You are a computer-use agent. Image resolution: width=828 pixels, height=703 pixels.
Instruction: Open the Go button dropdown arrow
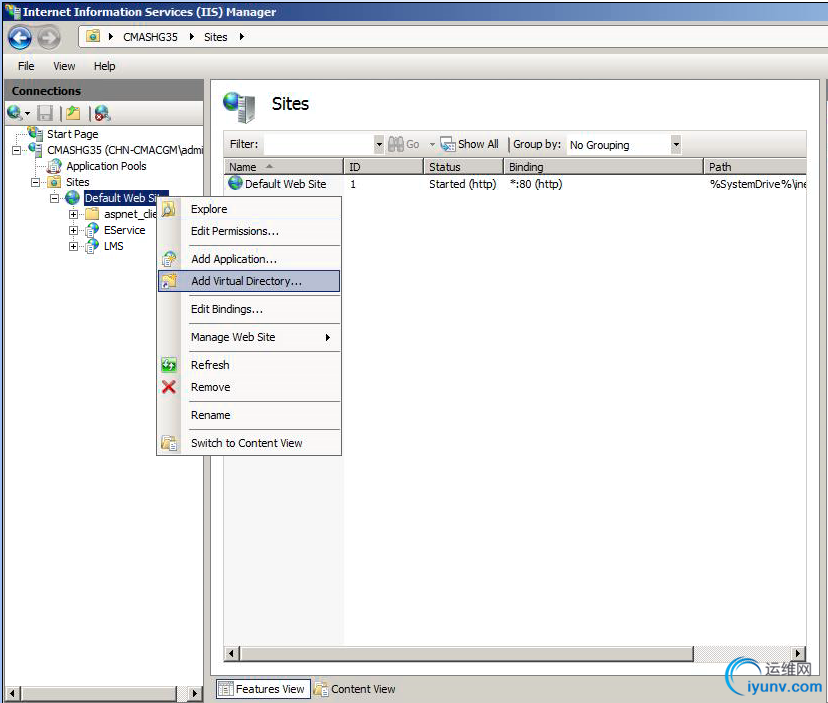click(432, 144)
